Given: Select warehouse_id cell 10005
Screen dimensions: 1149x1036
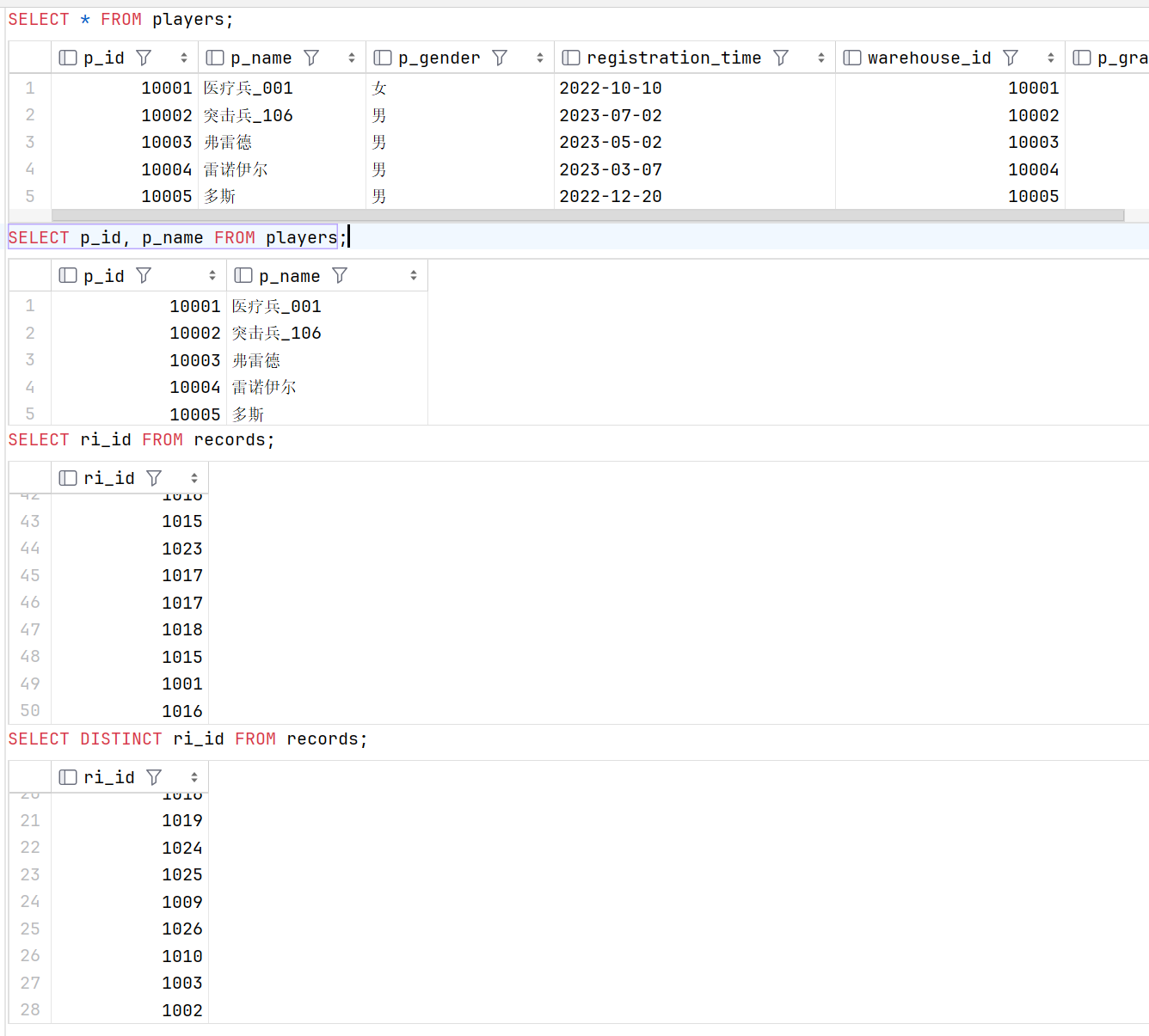Looking at the screenshot, I should click(1033, 196).
